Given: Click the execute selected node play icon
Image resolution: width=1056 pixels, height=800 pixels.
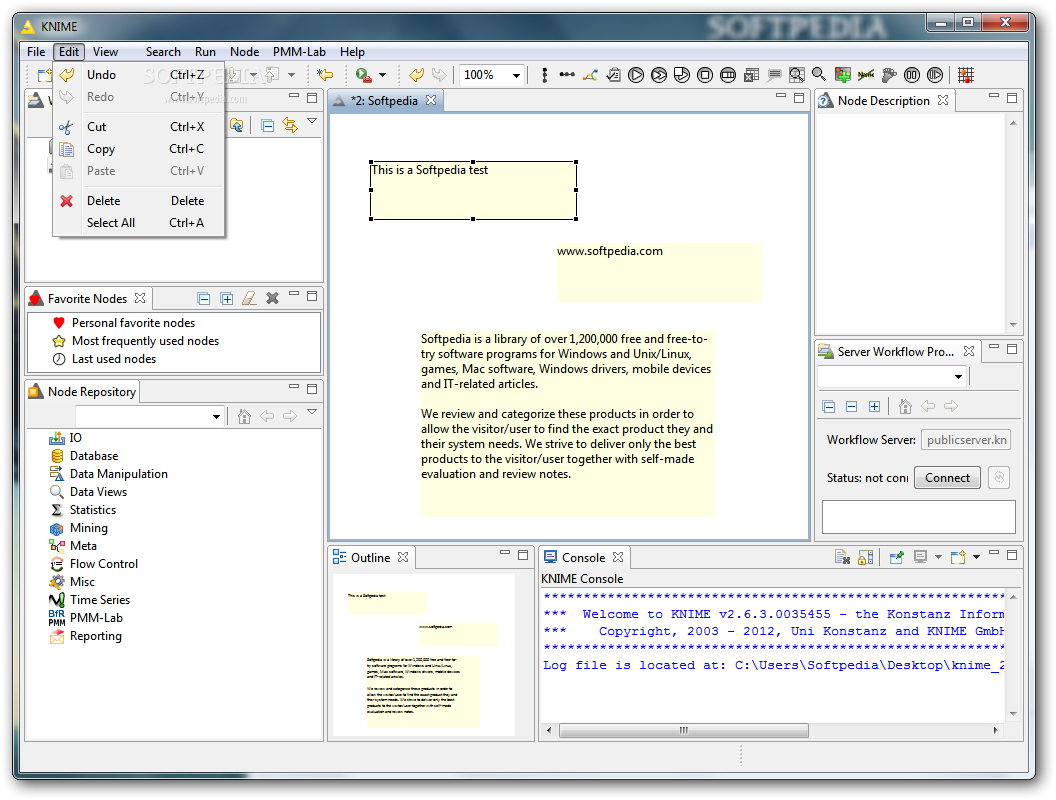Looking at the screenshot, I should [636, 75].
